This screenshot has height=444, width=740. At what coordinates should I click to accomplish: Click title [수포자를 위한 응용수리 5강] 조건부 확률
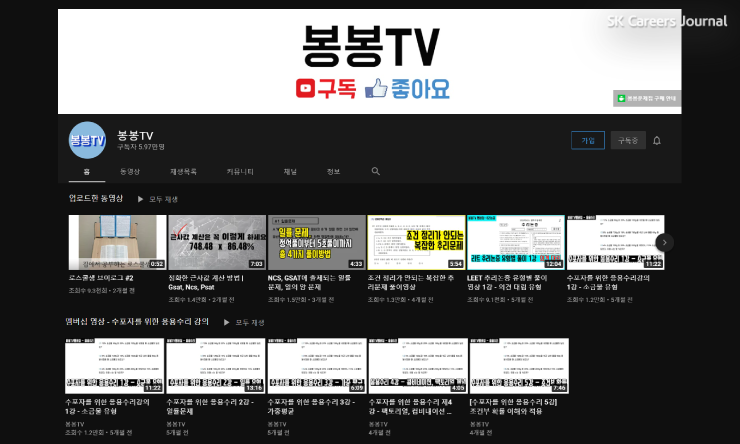pos(513,407)
